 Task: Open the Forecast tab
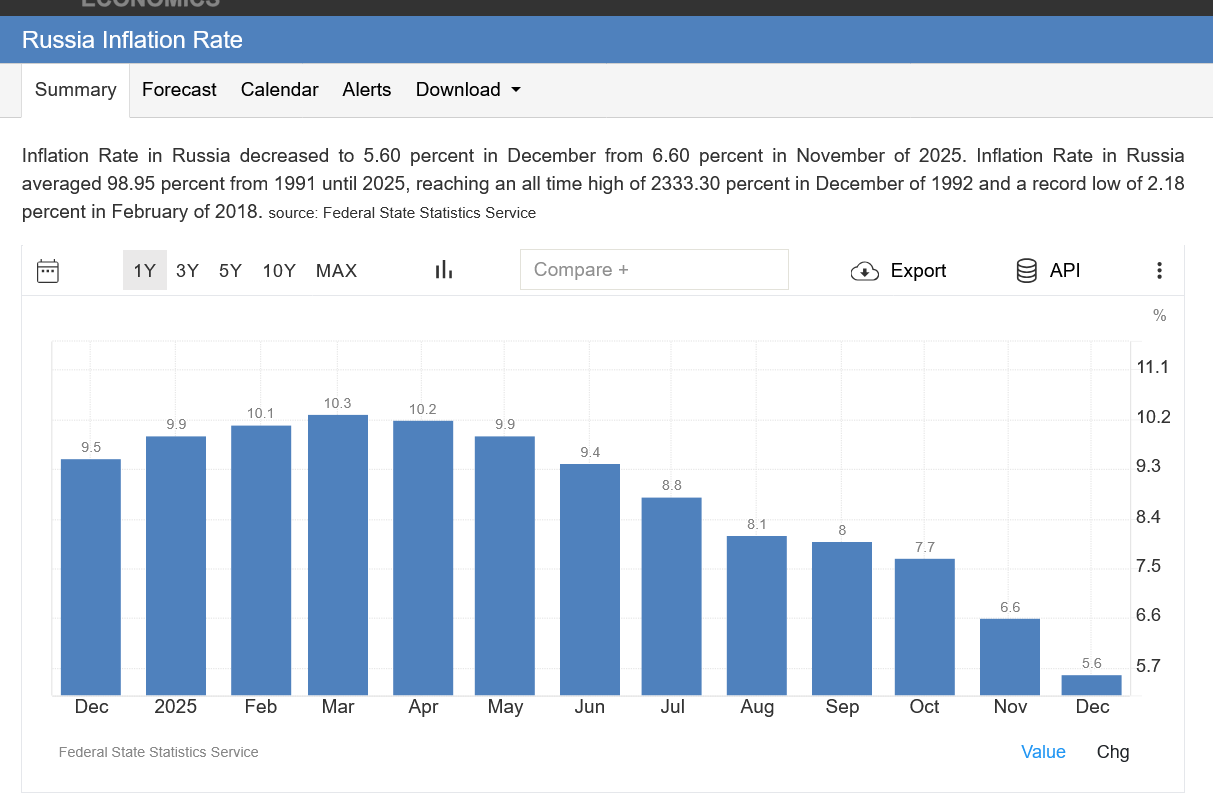pos(179,90)
